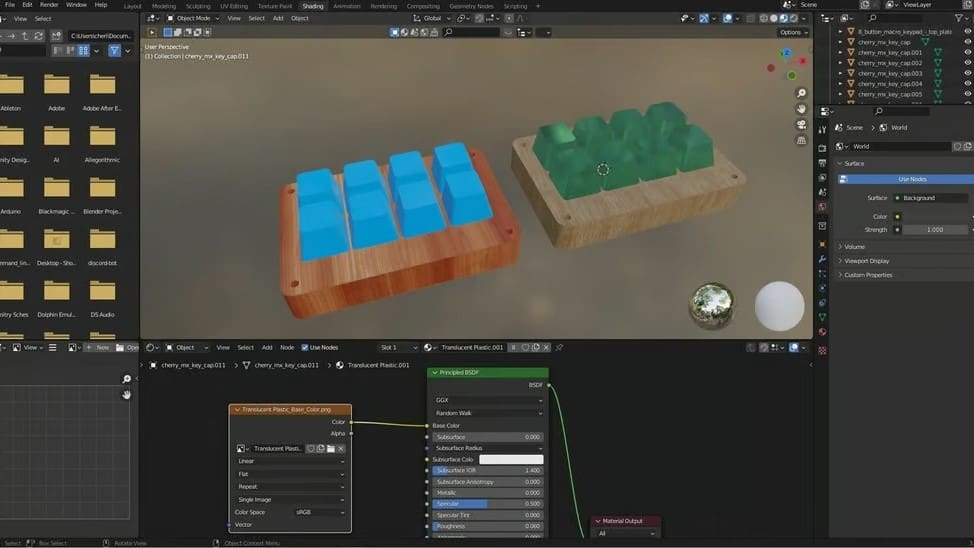Open the viewport Options button
Image resolution: width=974 pixels, height=548 pixels.
click(793, 32)
